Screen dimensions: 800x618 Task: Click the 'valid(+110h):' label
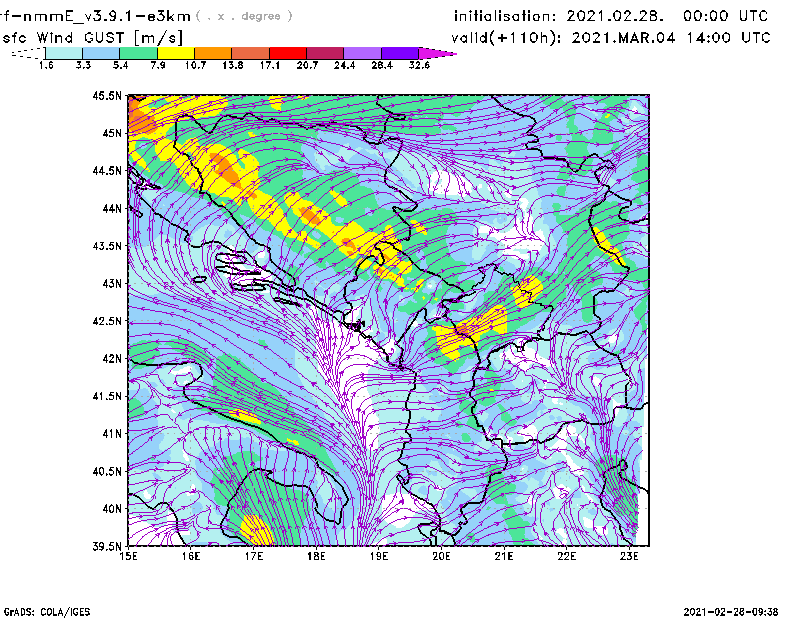tap(506, 38)
